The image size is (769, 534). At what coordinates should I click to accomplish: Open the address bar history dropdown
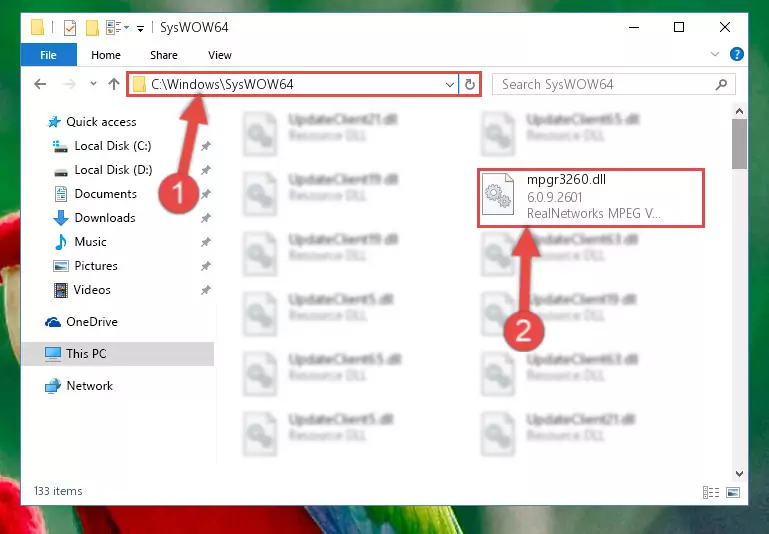point(450,85)
